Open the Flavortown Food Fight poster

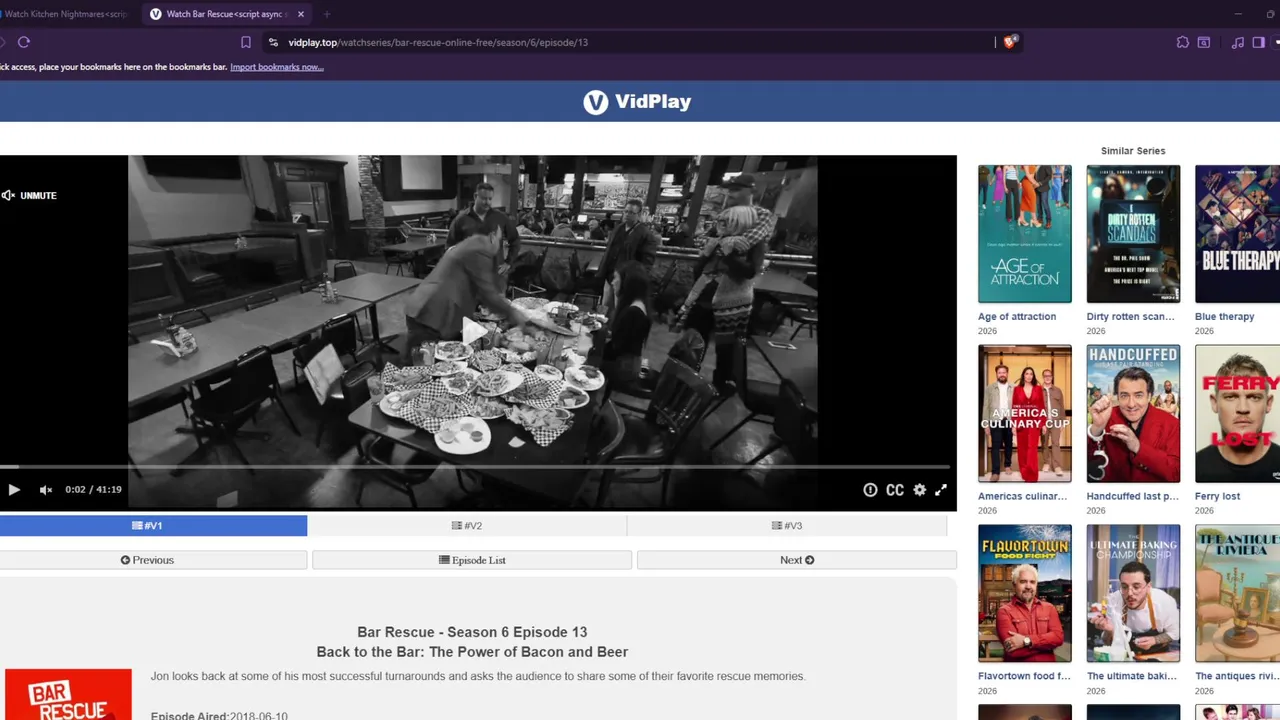1024,594
